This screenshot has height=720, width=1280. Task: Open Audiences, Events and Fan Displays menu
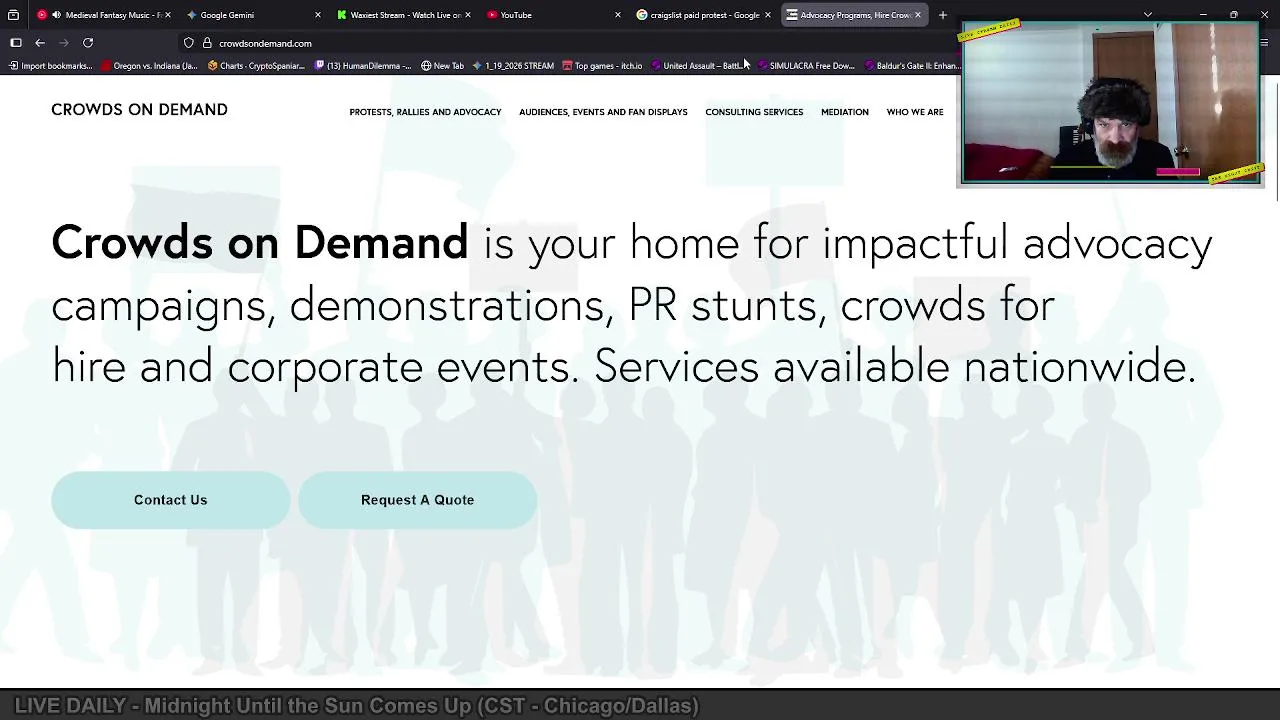[603, 112]
